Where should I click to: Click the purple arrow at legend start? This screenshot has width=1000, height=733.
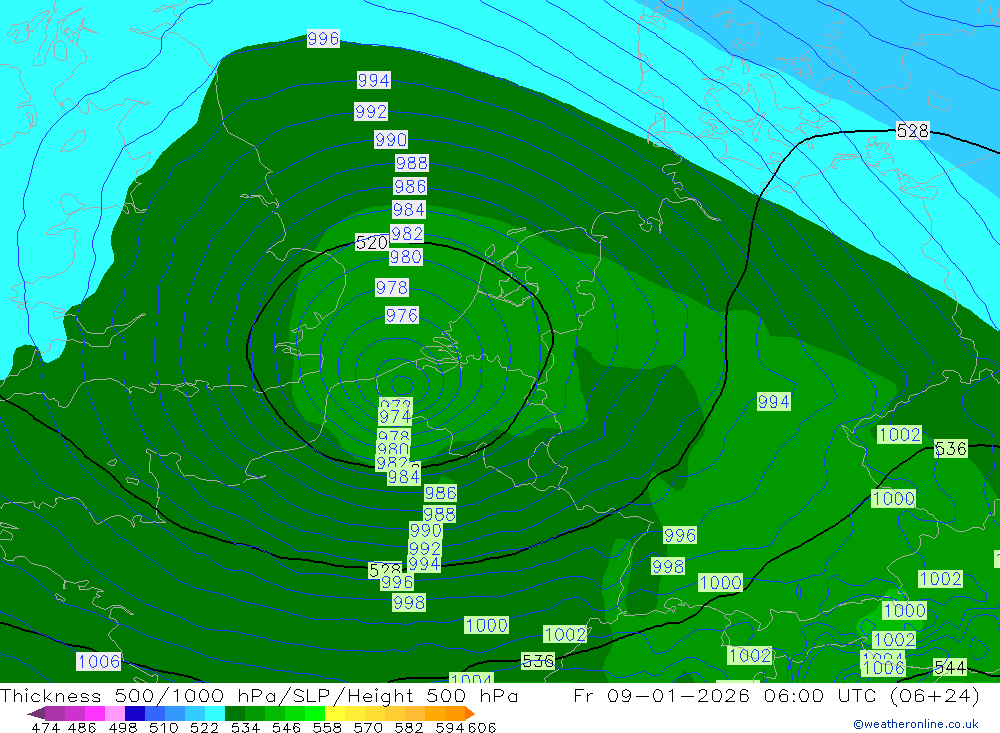pos(36,713)
